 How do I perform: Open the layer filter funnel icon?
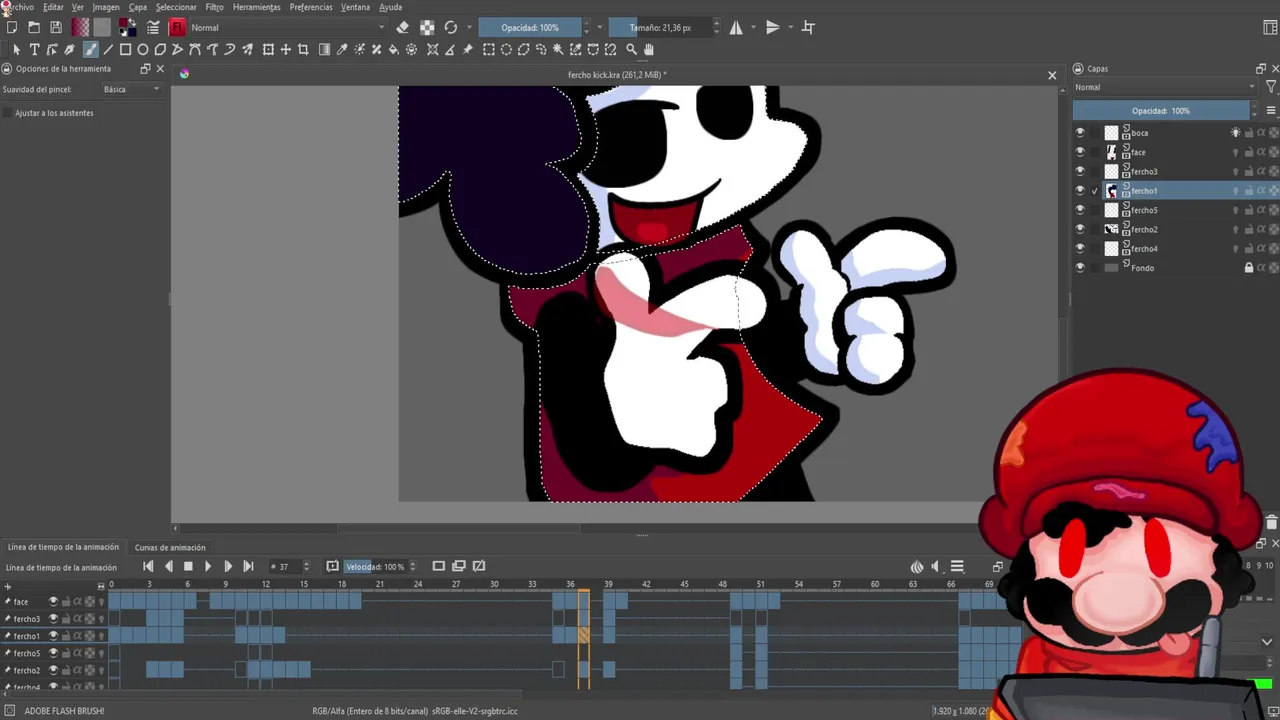[x=1271, y=87]
